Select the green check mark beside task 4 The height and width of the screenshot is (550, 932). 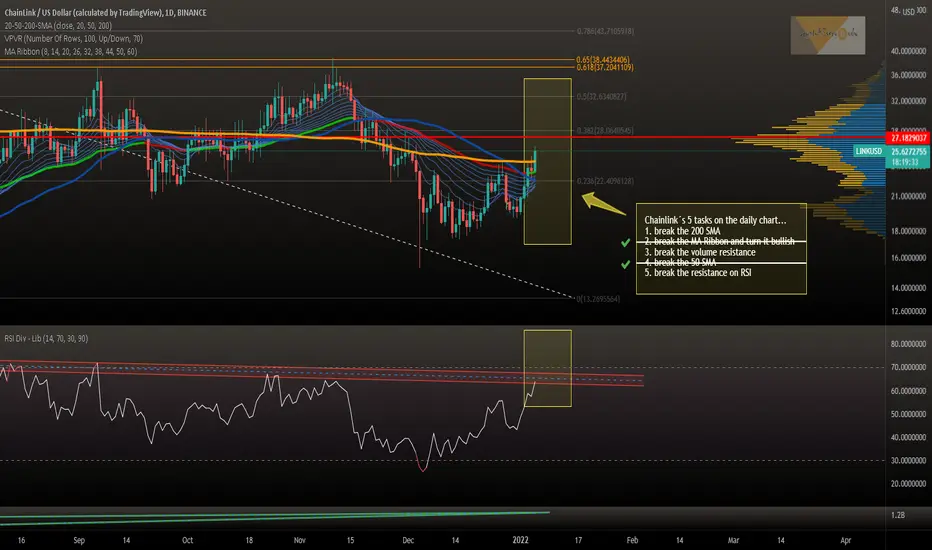point(625,264)
